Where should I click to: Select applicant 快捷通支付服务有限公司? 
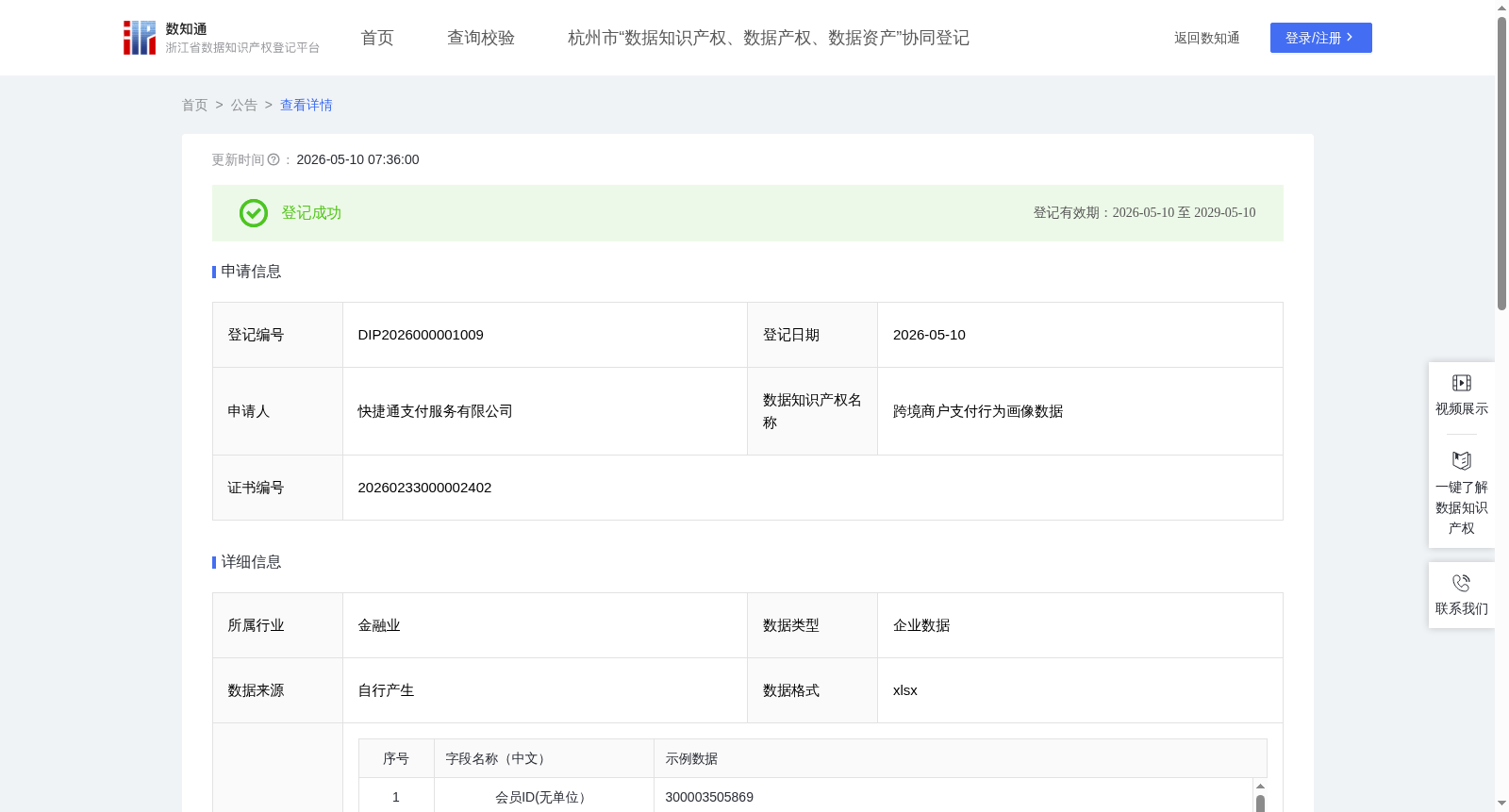click(435, 411)
